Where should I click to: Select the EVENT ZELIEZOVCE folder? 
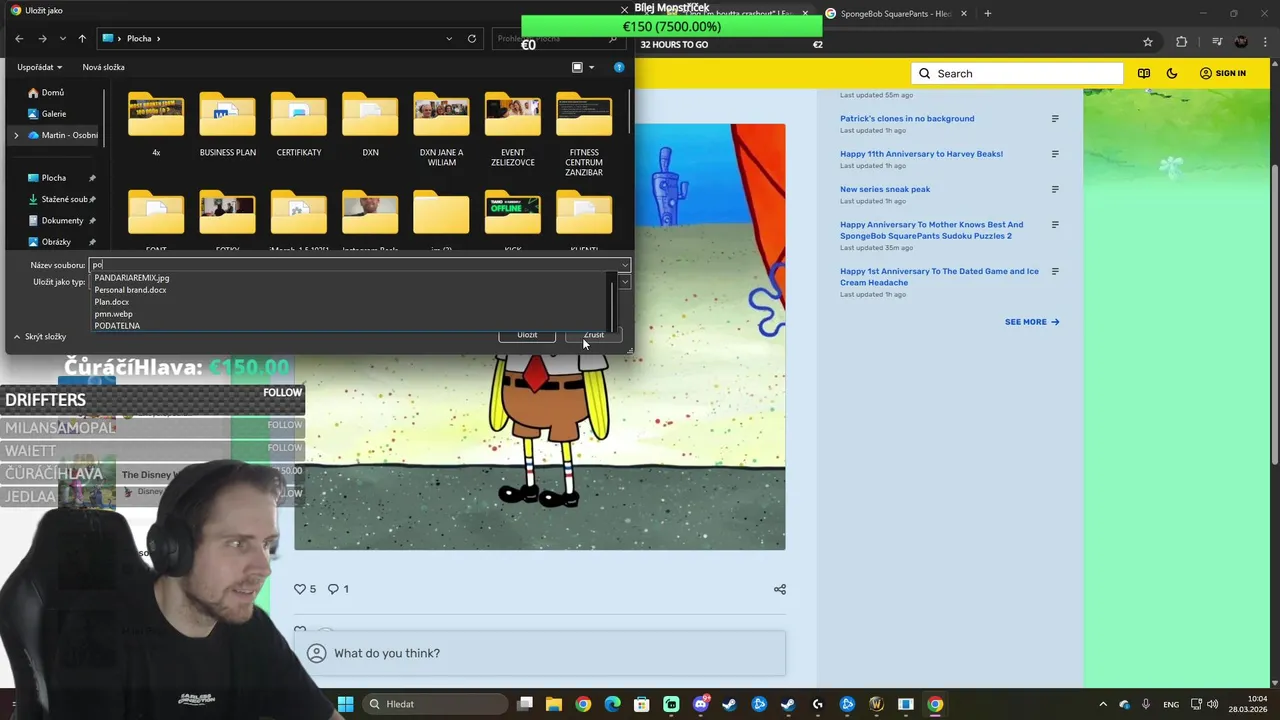point(513,128)
